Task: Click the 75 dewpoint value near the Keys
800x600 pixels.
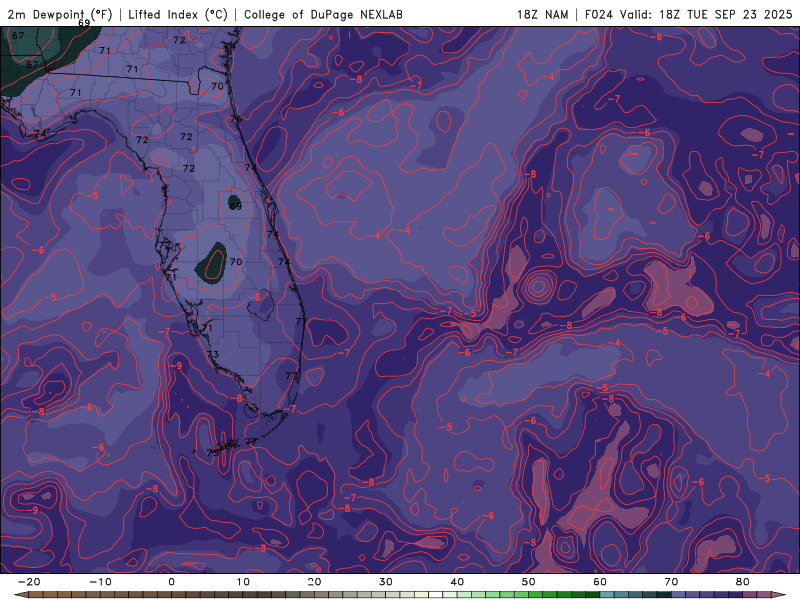Action: (x=213, y=453)
